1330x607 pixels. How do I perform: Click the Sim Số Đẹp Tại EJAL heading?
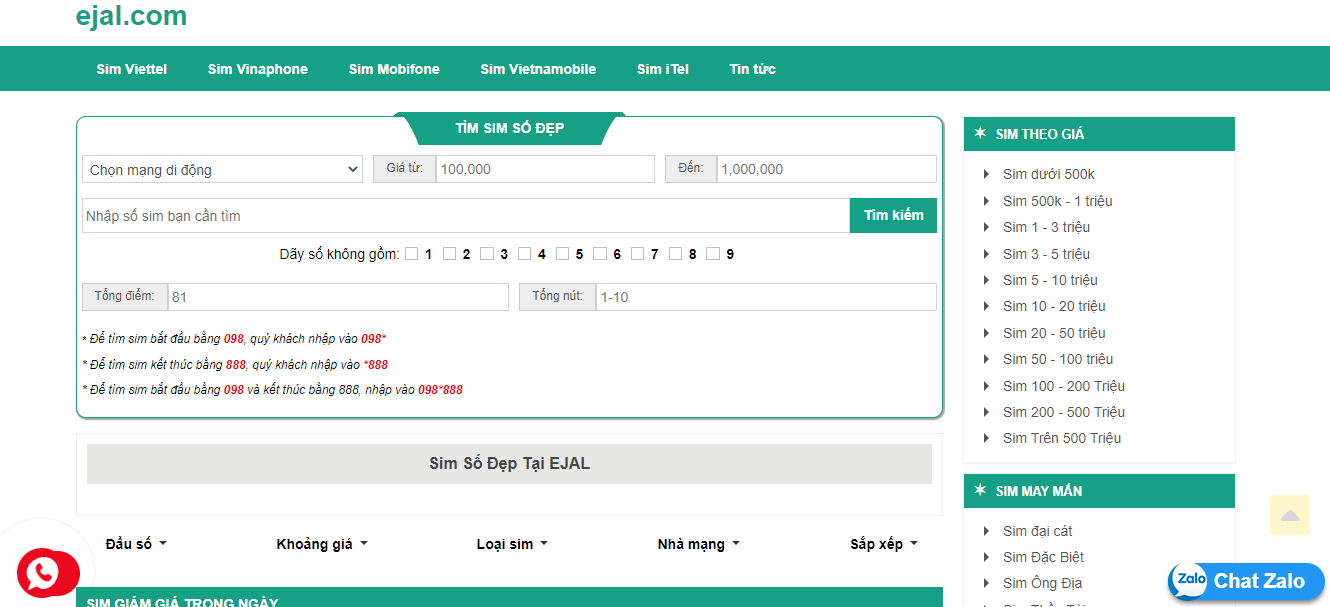pos(509,464)
